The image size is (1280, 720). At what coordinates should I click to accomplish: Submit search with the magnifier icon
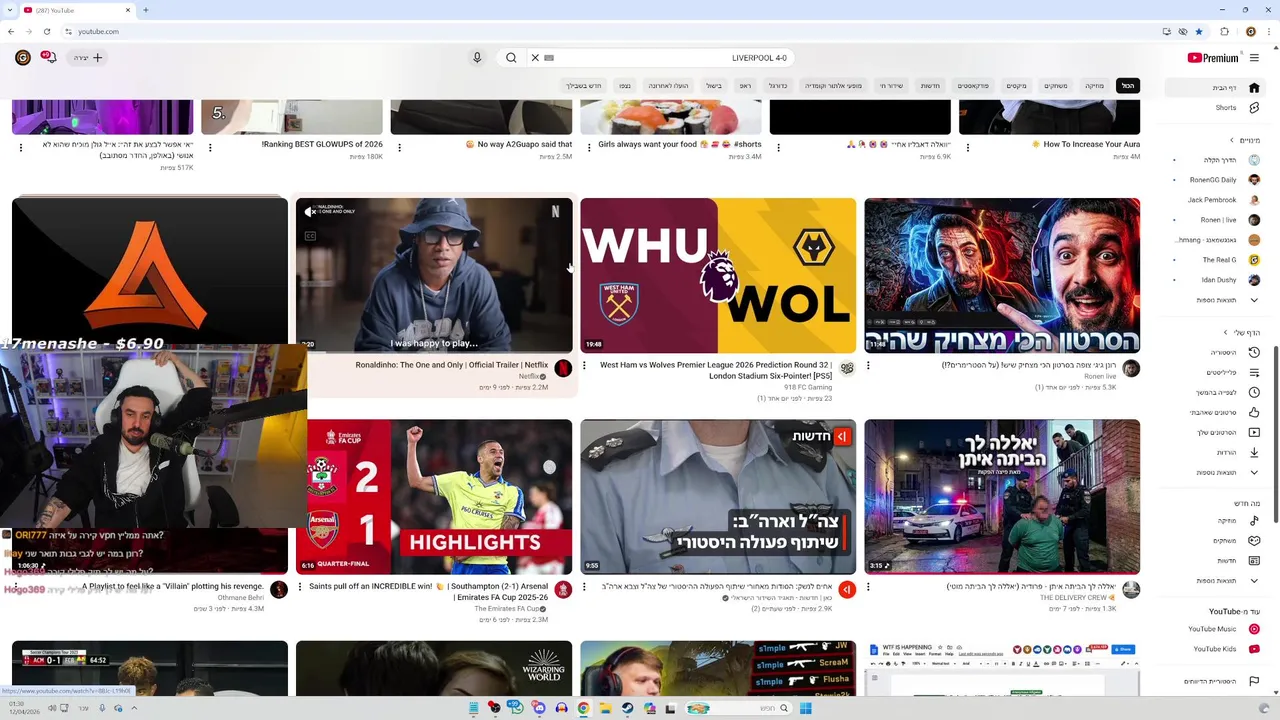click(511, 58)
